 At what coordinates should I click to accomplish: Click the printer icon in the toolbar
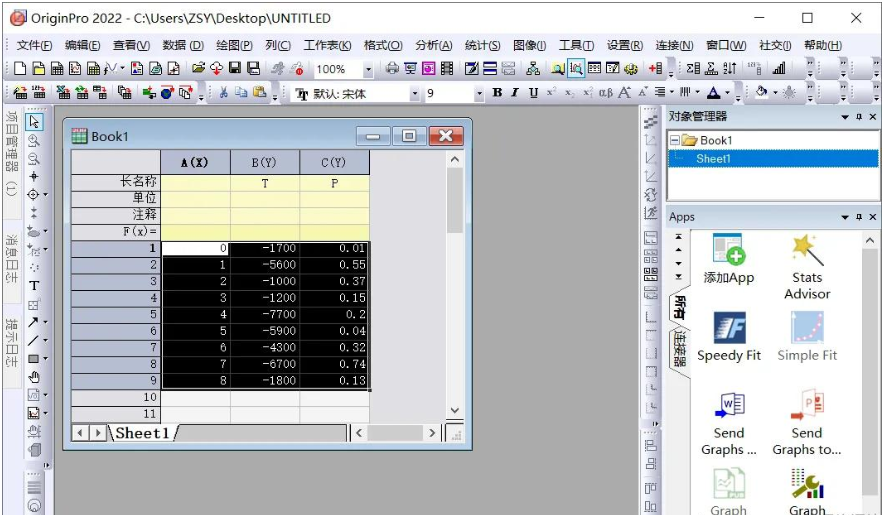pos(392,68)
